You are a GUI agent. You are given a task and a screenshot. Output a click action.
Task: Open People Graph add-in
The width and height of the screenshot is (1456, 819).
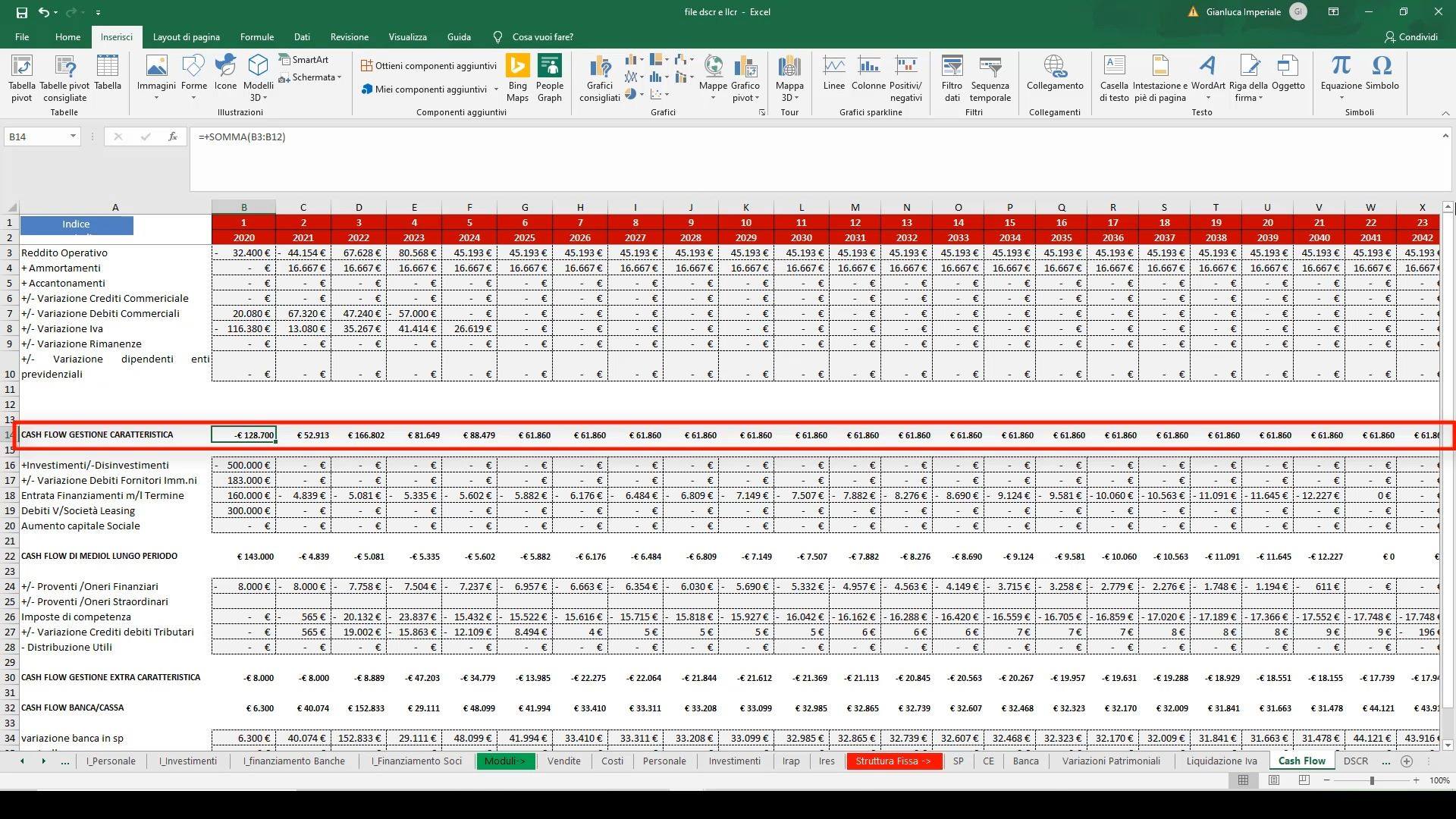pos(550,78)
